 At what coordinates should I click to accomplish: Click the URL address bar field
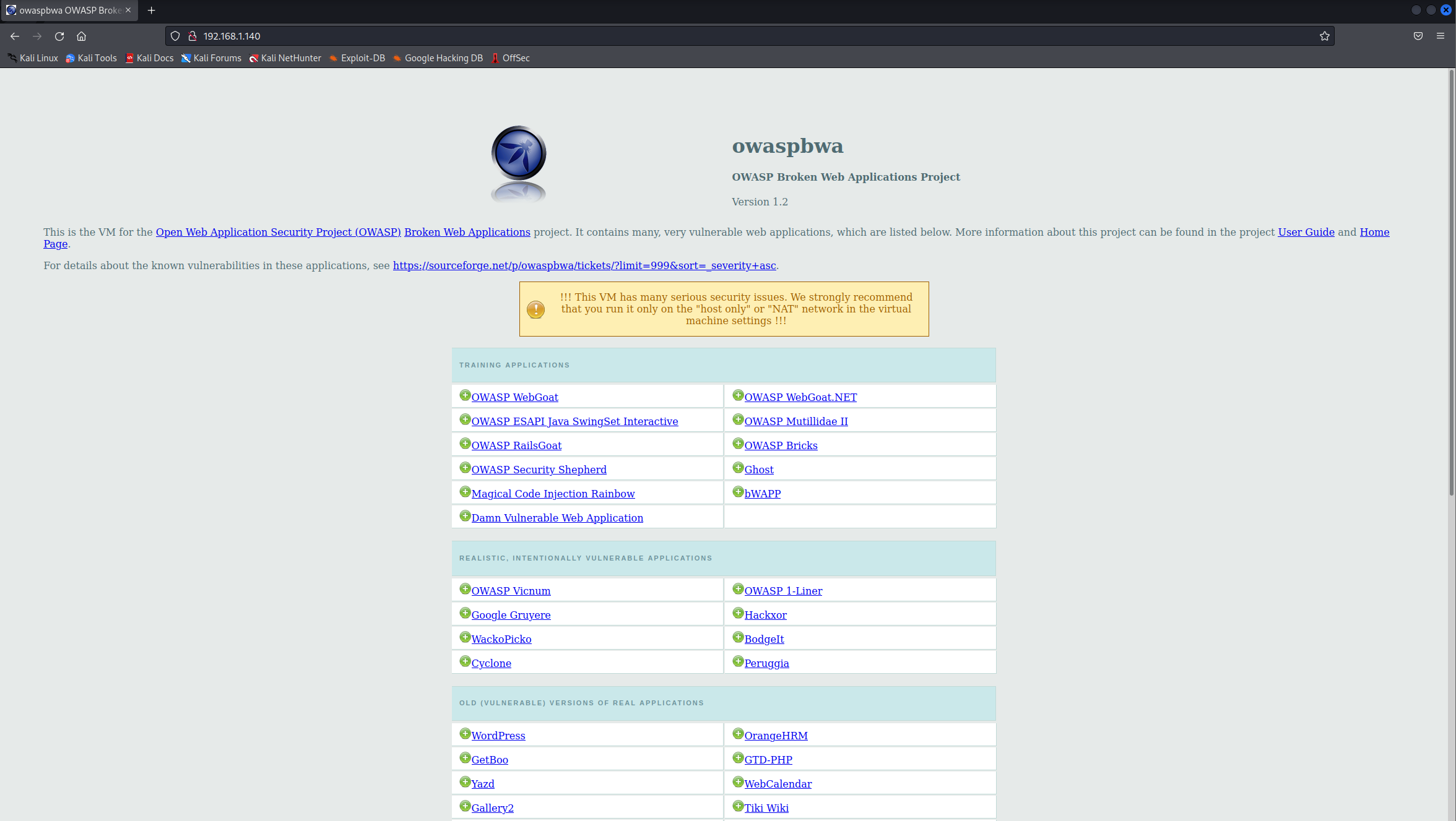point(743,36)
